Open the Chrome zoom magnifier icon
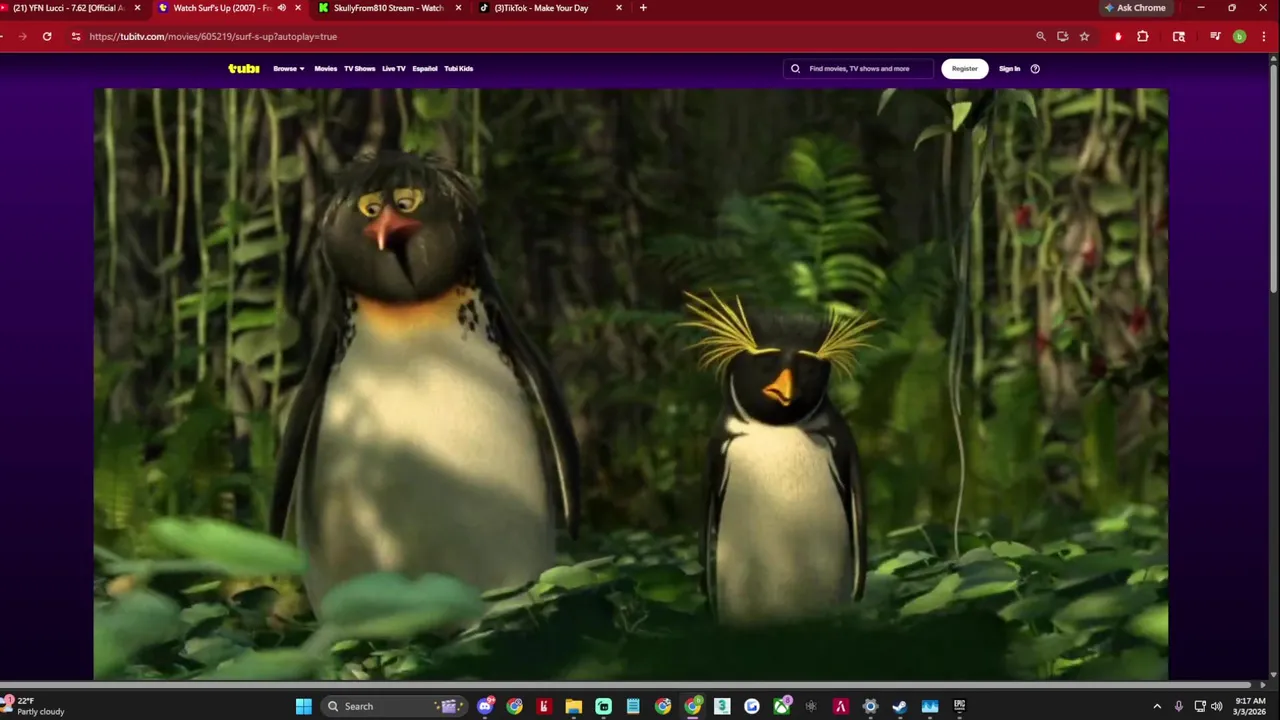The image size is (1280, 720). pos(1041,36)
